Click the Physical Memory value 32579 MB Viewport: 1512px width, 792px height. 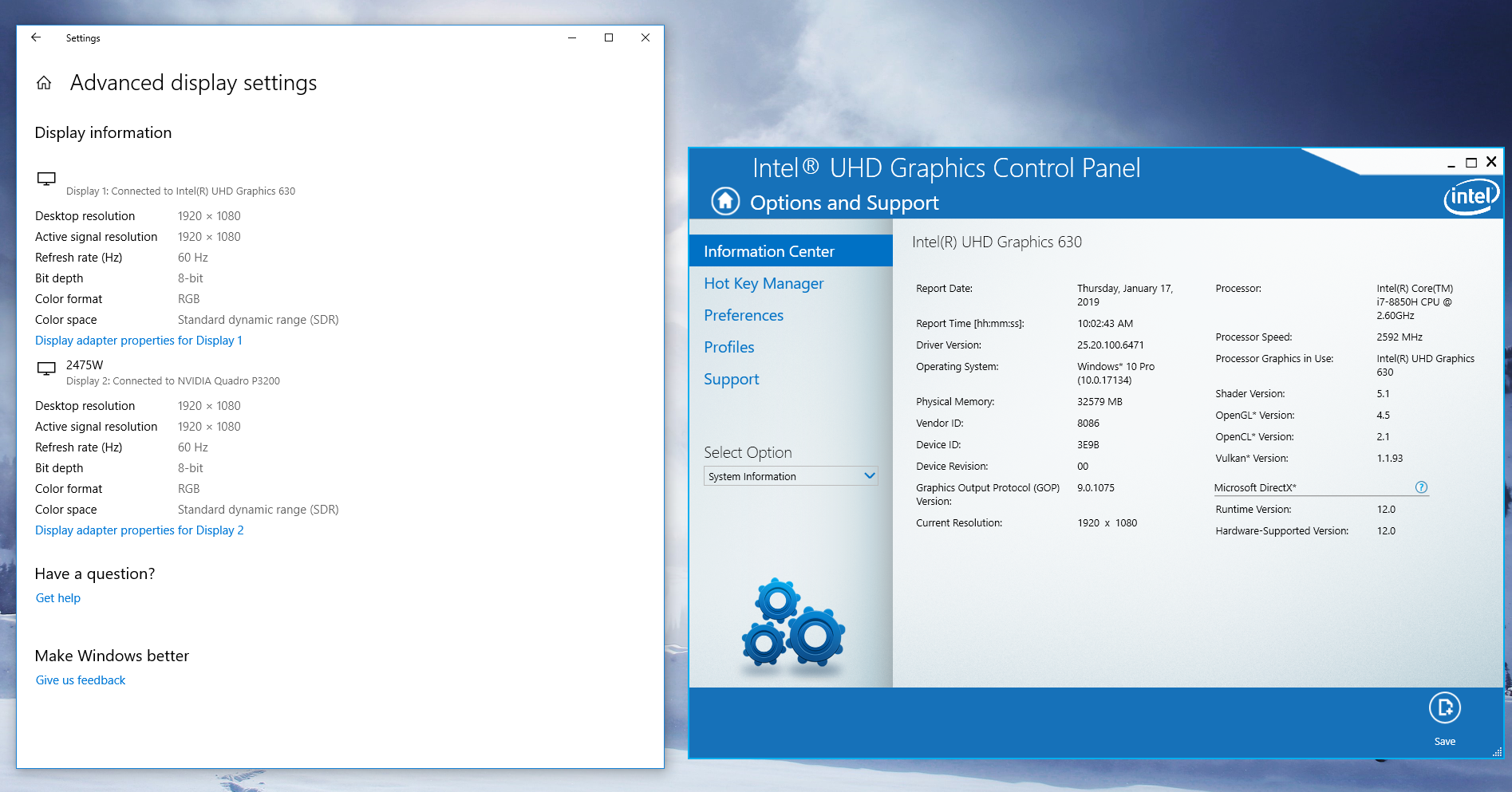[x=1099, y=402]
